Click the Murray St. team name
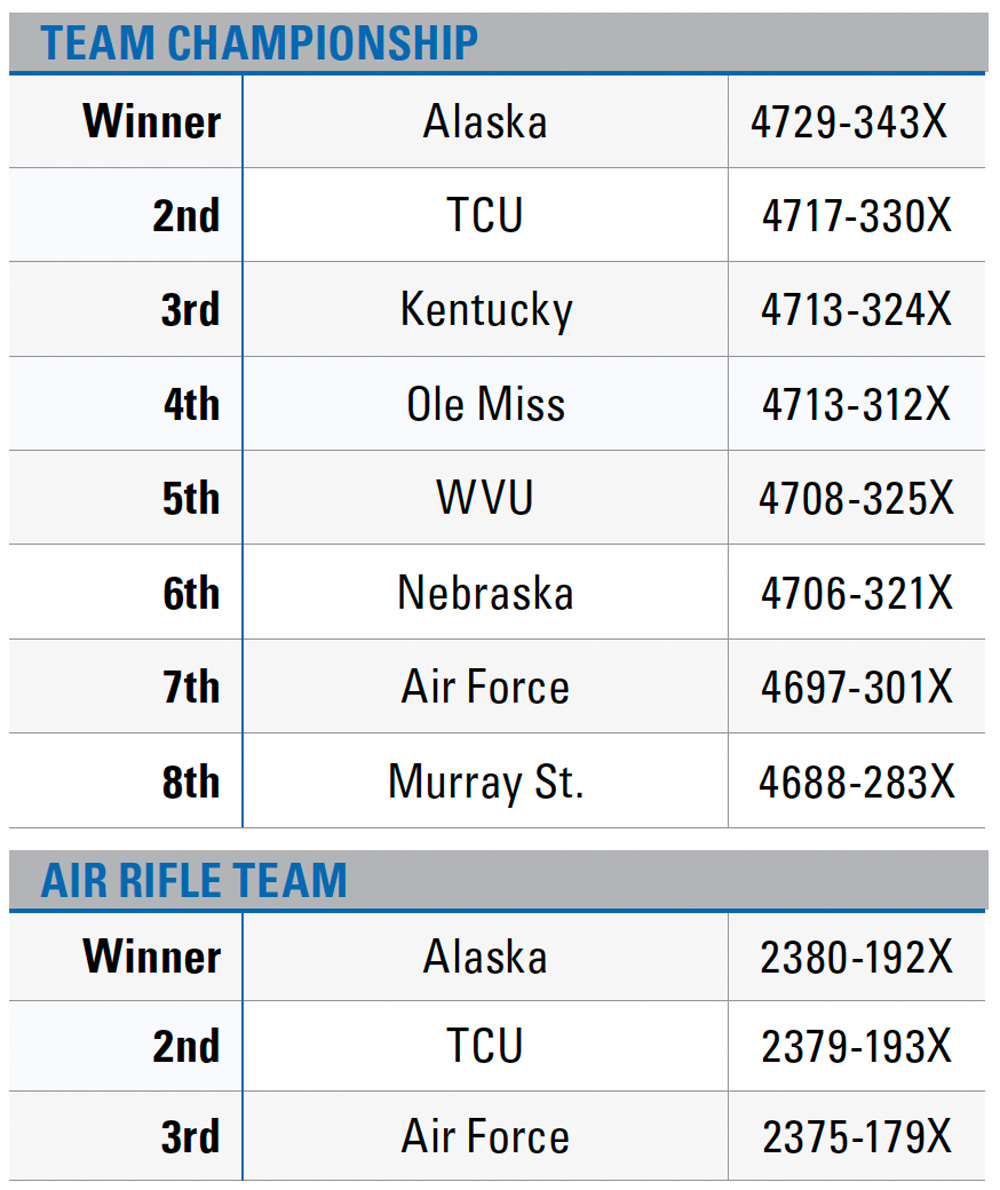1000x1190 pixels. pyautogui.click(x=486, y=782)
